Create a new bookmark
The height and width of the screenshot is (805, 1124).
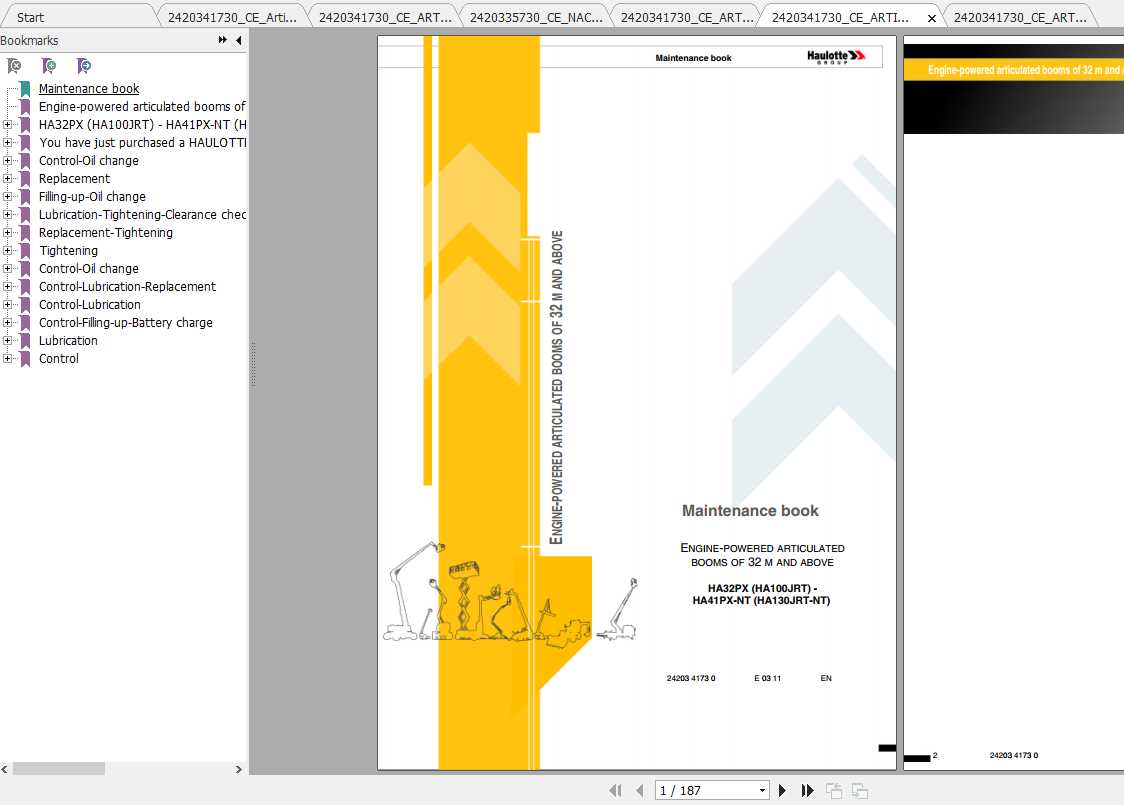(x=49, y=66)
